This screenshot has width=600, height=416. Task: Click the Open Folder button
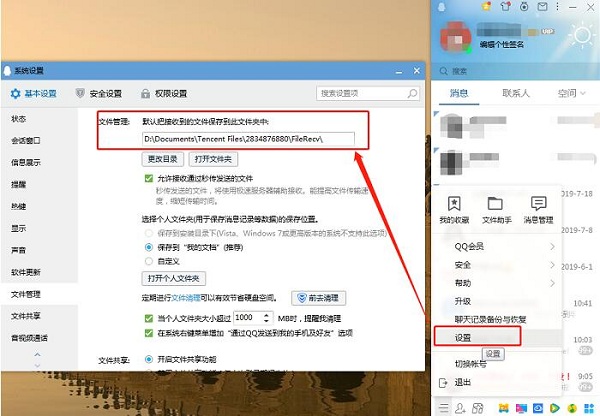click(x=213, y=159)
